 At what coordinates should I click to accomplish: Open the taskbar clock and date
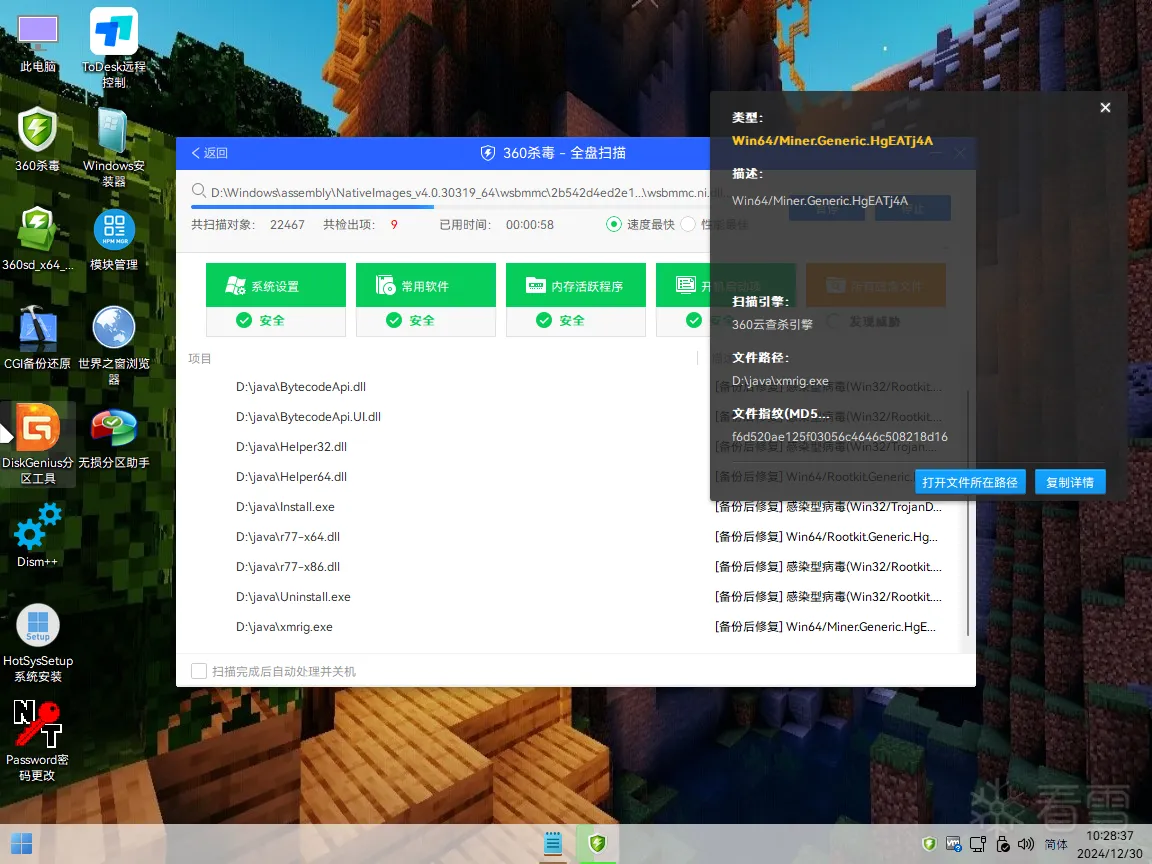click(1109, 844)
